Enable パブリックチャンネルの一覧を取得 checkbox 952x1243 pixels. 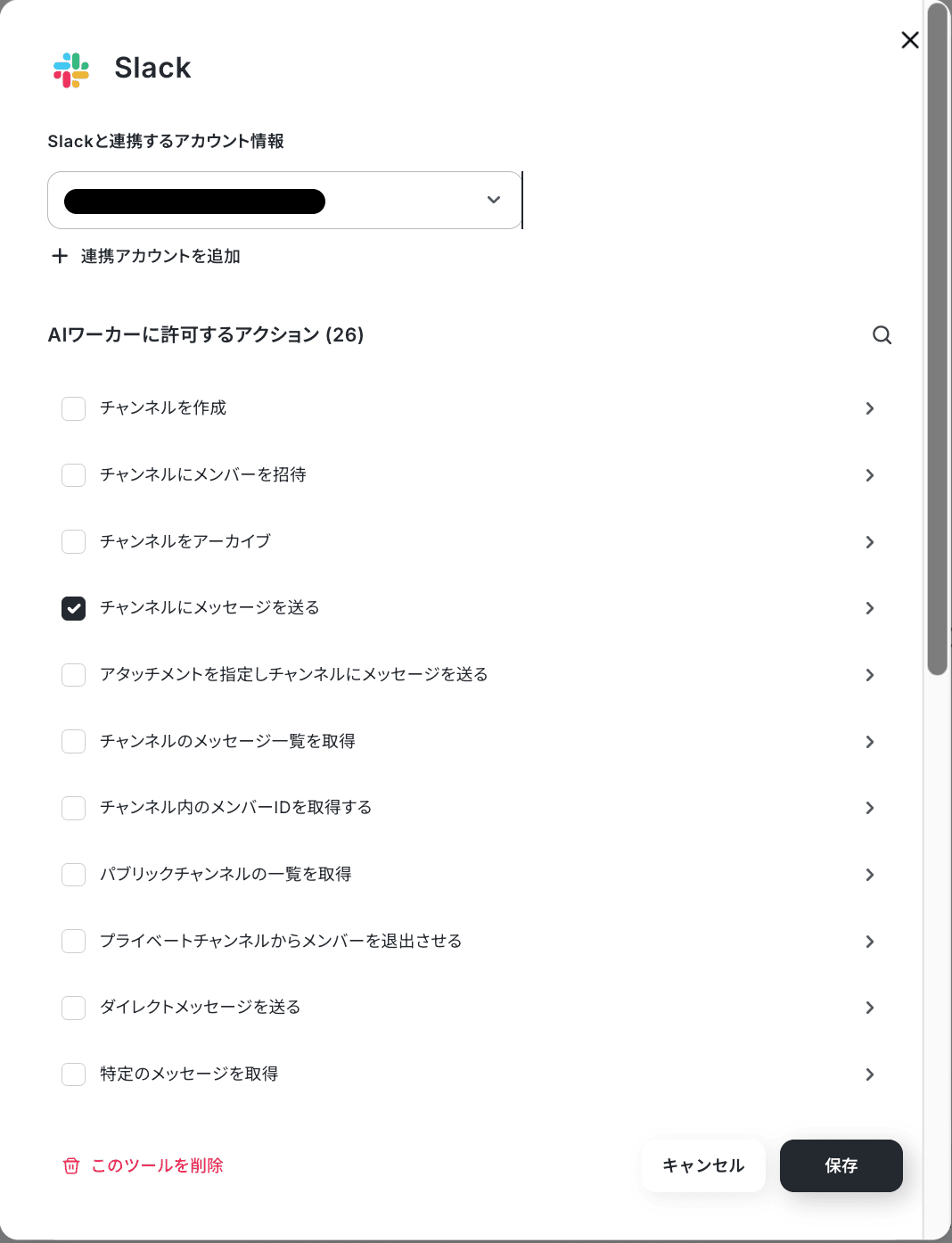[73, 875]
